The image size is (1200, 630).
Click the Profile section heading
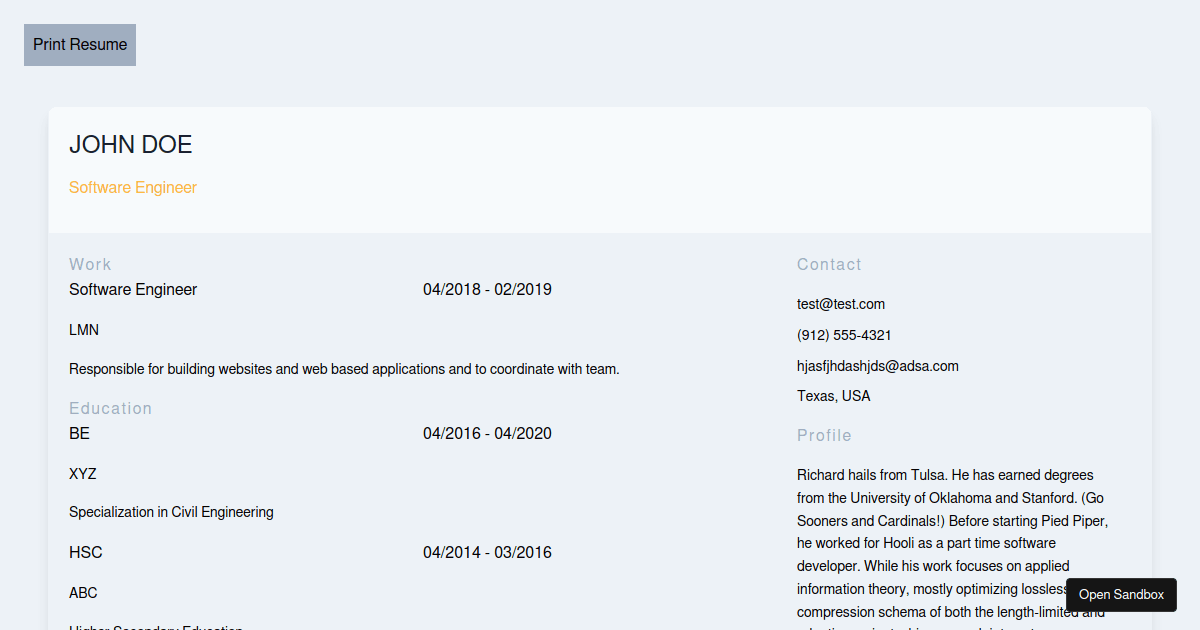pos(824,435)
